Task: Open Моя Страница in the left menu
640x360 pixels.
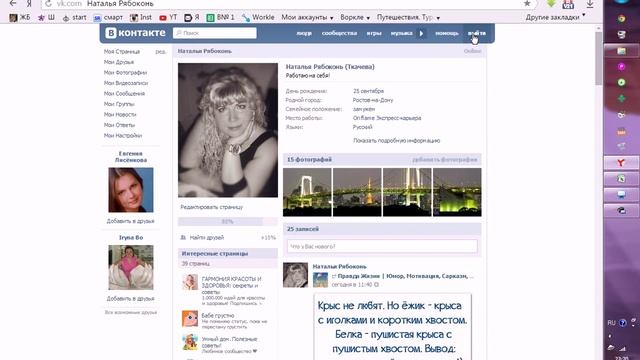Action: click(122, 51)
